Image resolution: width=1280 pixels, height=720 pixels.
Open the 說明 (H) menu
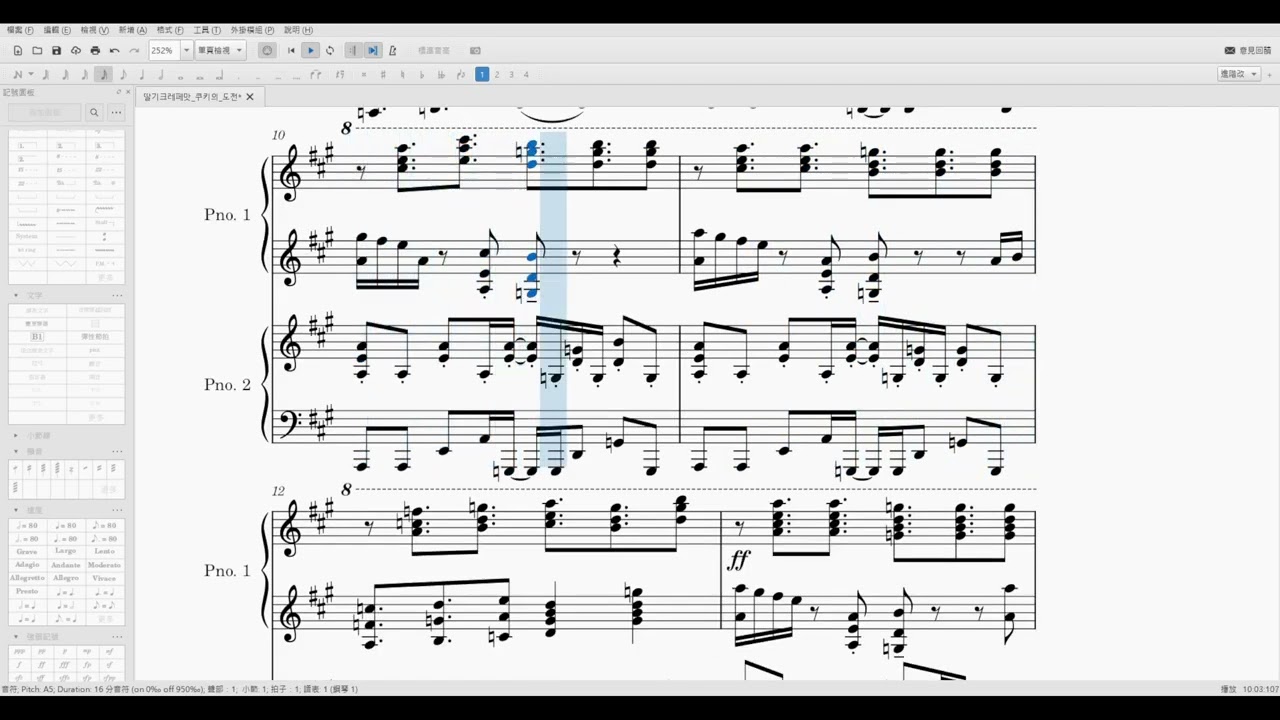[x=298, y=30]
